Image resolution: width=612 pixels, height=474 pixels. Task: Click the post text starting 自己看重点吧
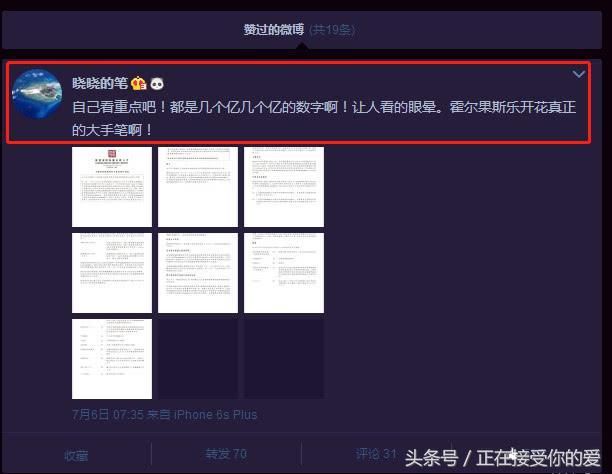(324, 118)
